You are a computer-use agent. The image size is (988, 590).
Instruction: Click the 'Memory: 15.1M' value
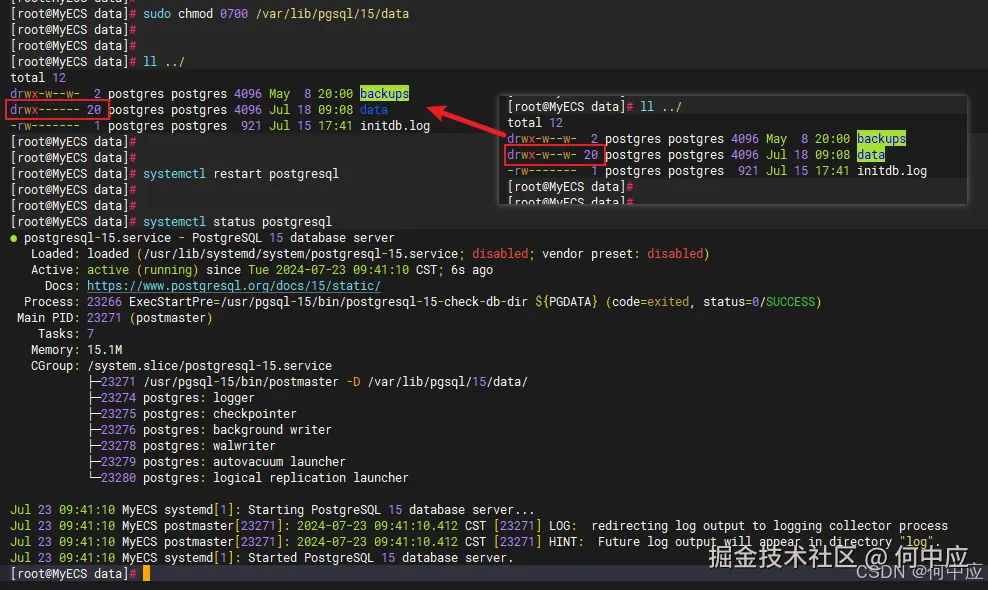tap(105, 350)
